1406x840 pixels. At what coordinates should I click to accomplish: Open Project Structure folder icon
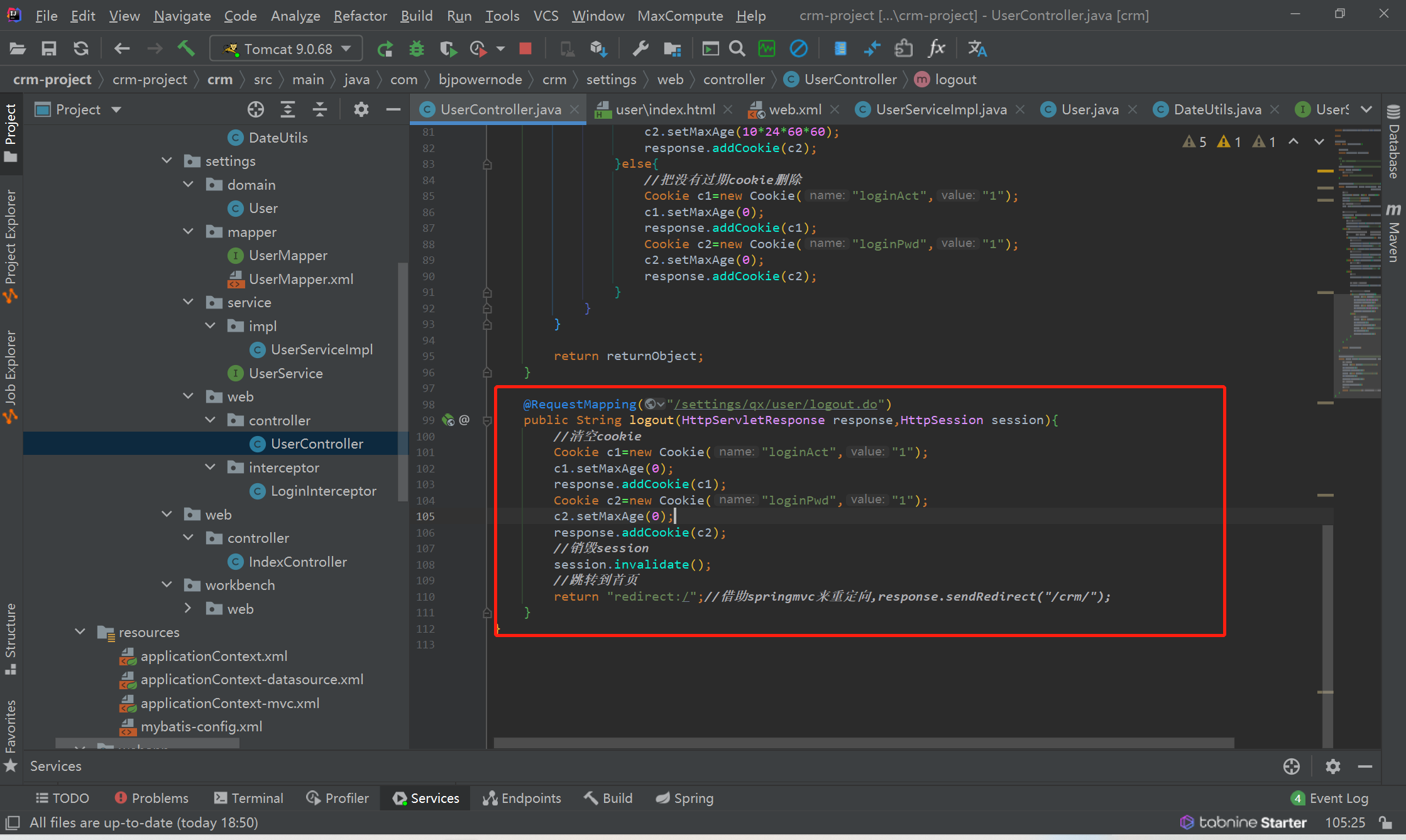[x=673, y=48]
